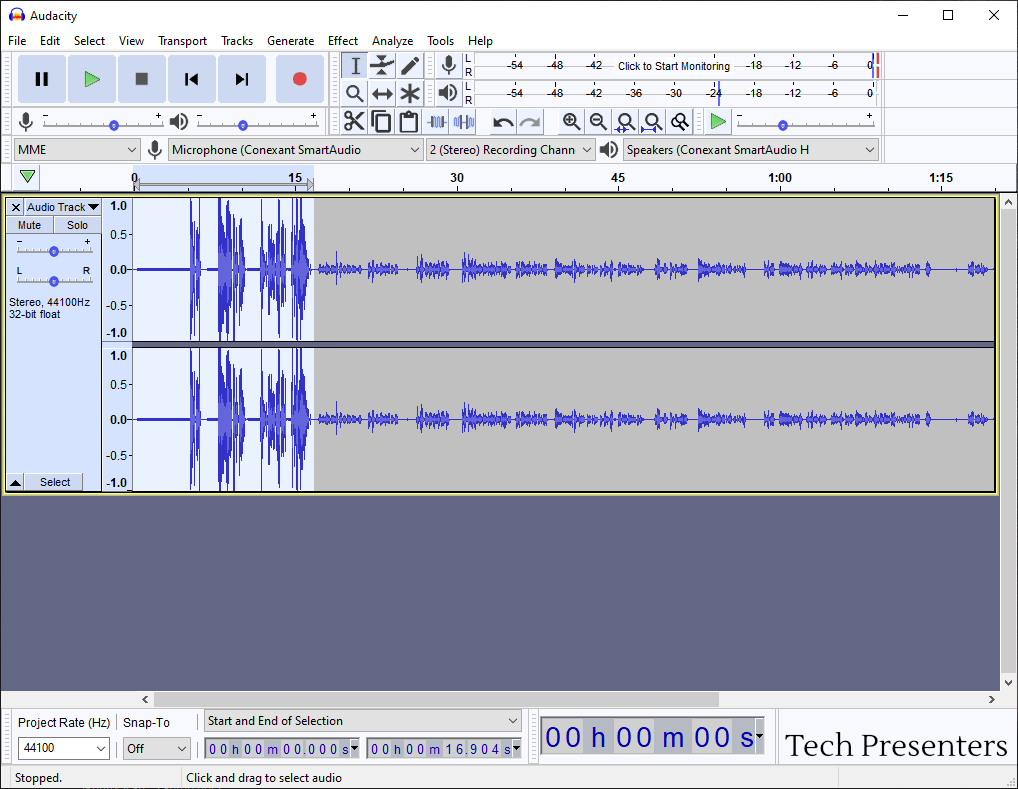Click the Zoom In icon

pos(571,121)
